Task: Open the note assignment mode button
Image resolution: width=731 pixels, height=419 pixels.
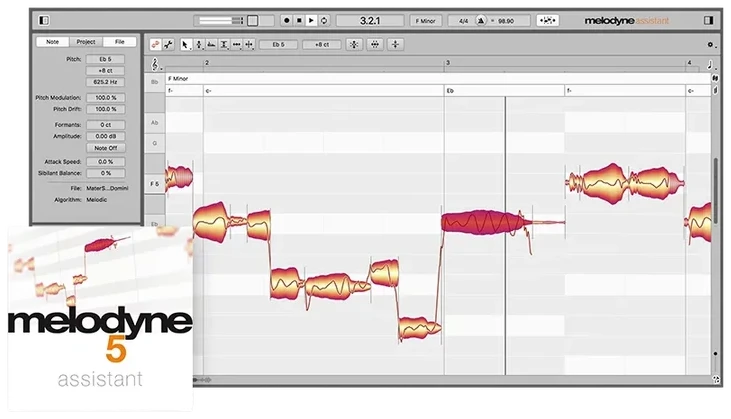Action: 547,21
